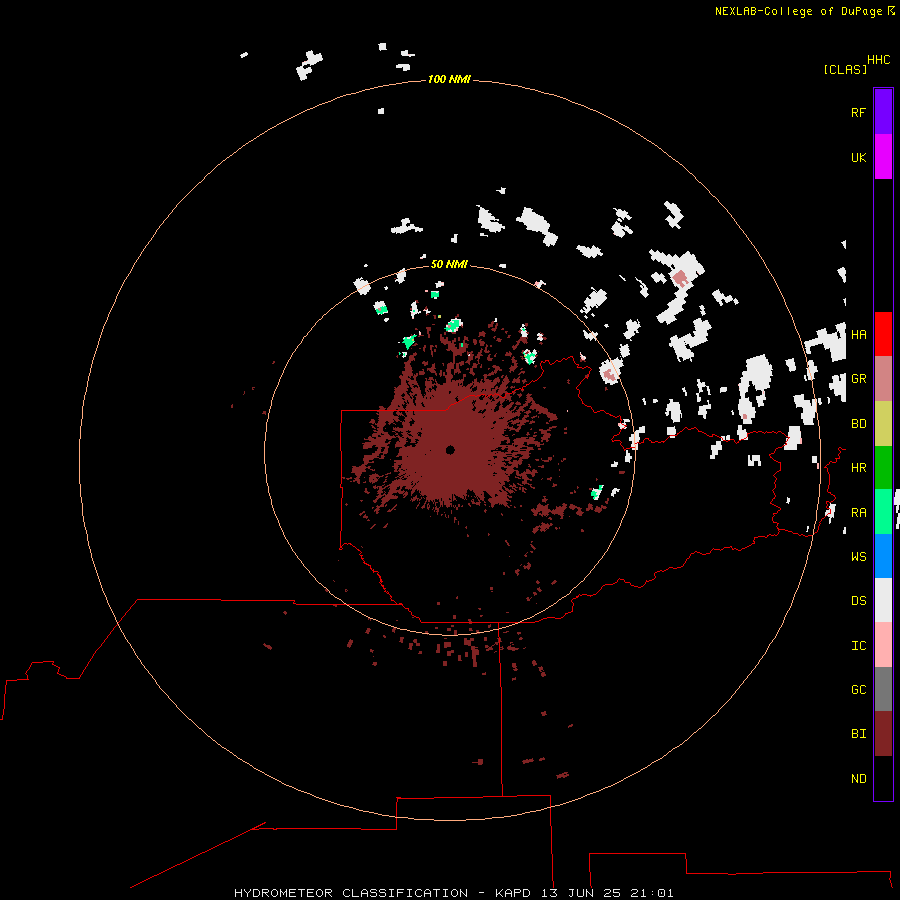This screenshot has height=900, width=900.
Task: Click the RA legend label
Action: [x=858, y=513]
